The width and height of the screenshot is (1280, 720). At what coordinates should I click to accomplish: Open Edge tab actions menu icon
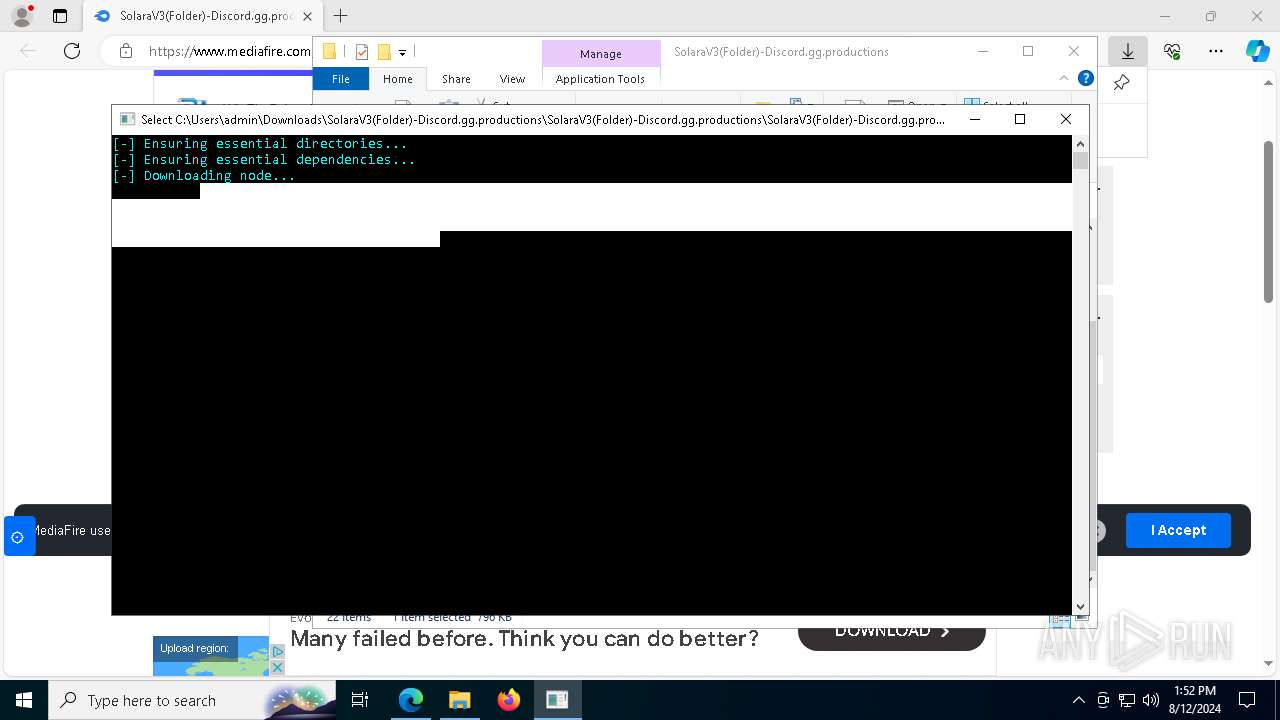tap(60, 16)
